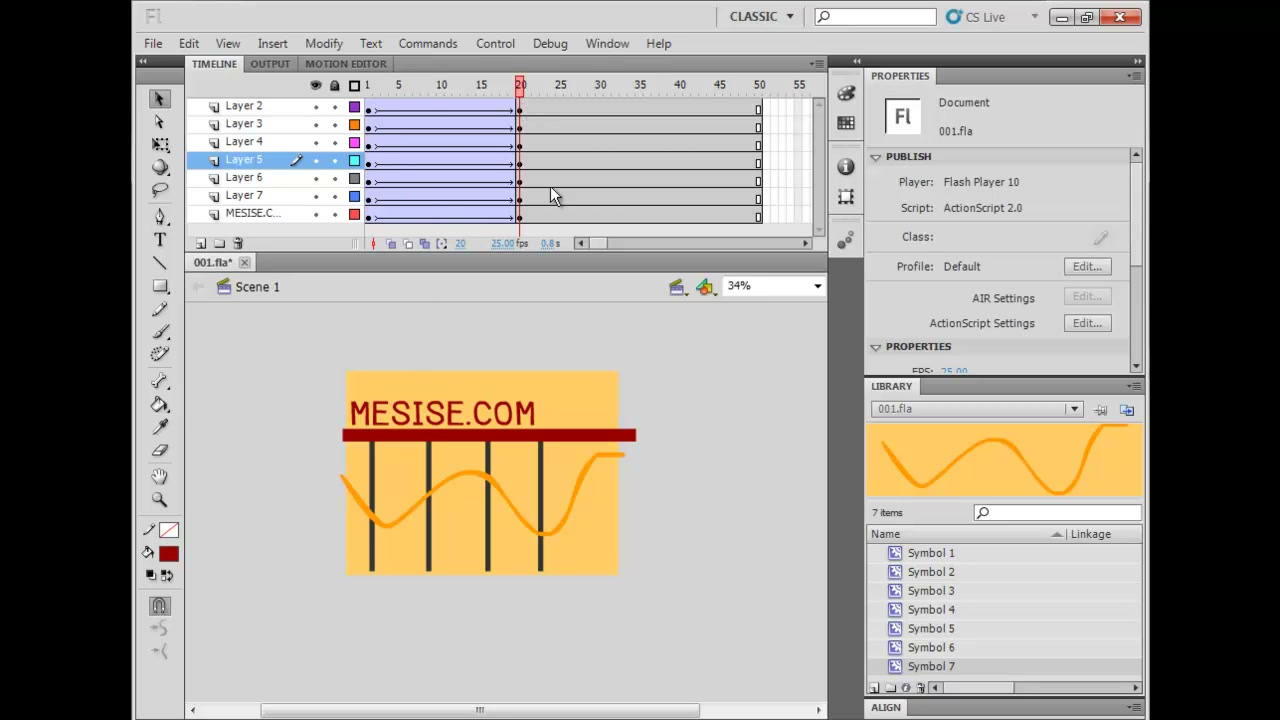Click the New Layer icon
This screenshot has height=720, width=1280.
[201, 243]
